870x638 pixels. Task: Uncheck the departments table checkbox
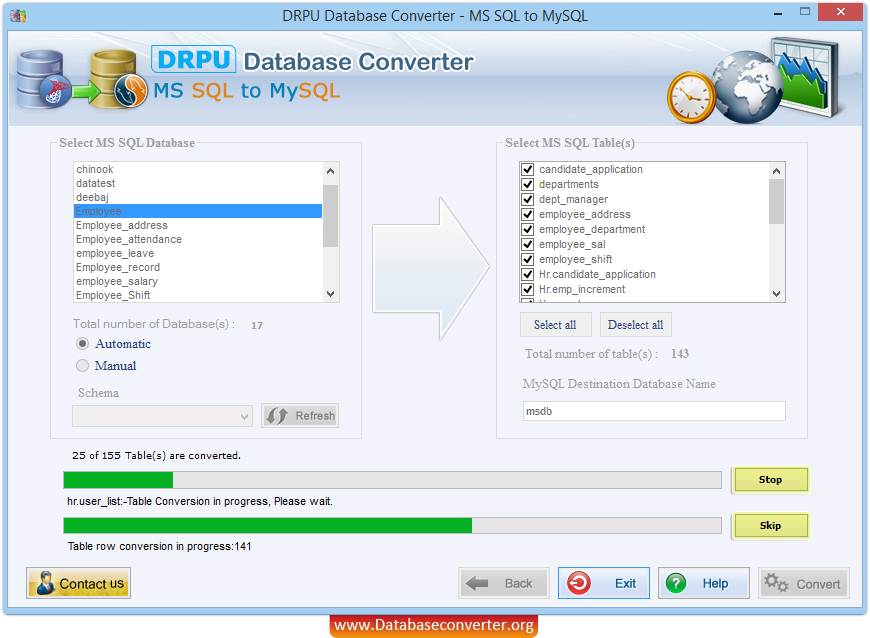528,184
